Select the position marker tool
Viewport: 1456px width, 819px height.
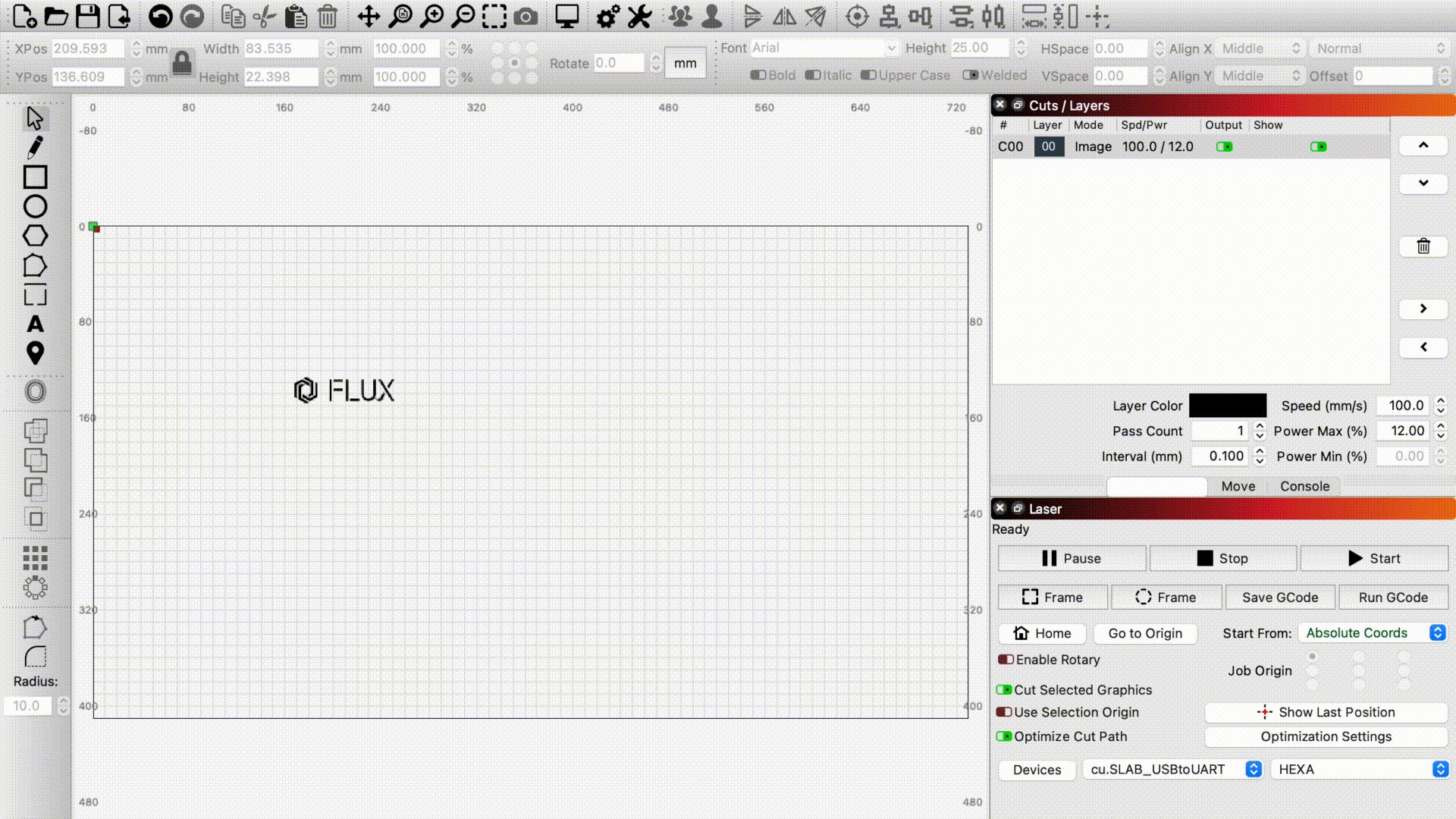(x=35, y=353)
